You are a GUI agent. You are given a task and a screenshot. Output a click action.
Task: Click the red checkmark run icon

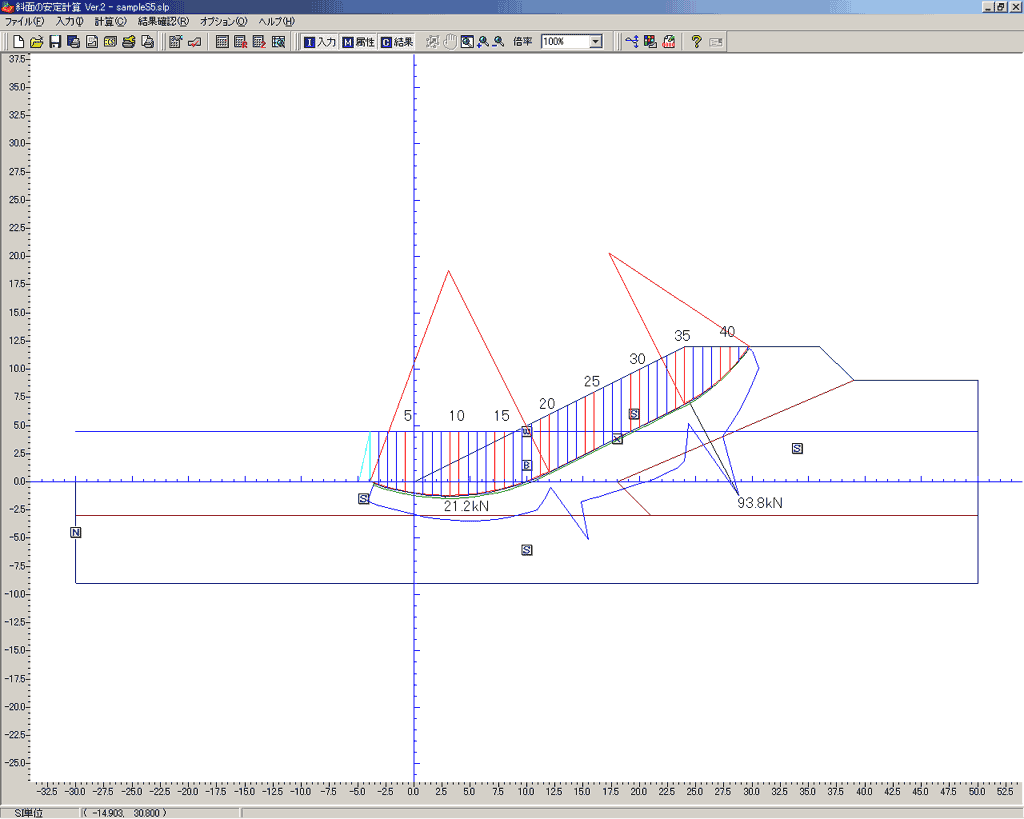pos(194,42)
